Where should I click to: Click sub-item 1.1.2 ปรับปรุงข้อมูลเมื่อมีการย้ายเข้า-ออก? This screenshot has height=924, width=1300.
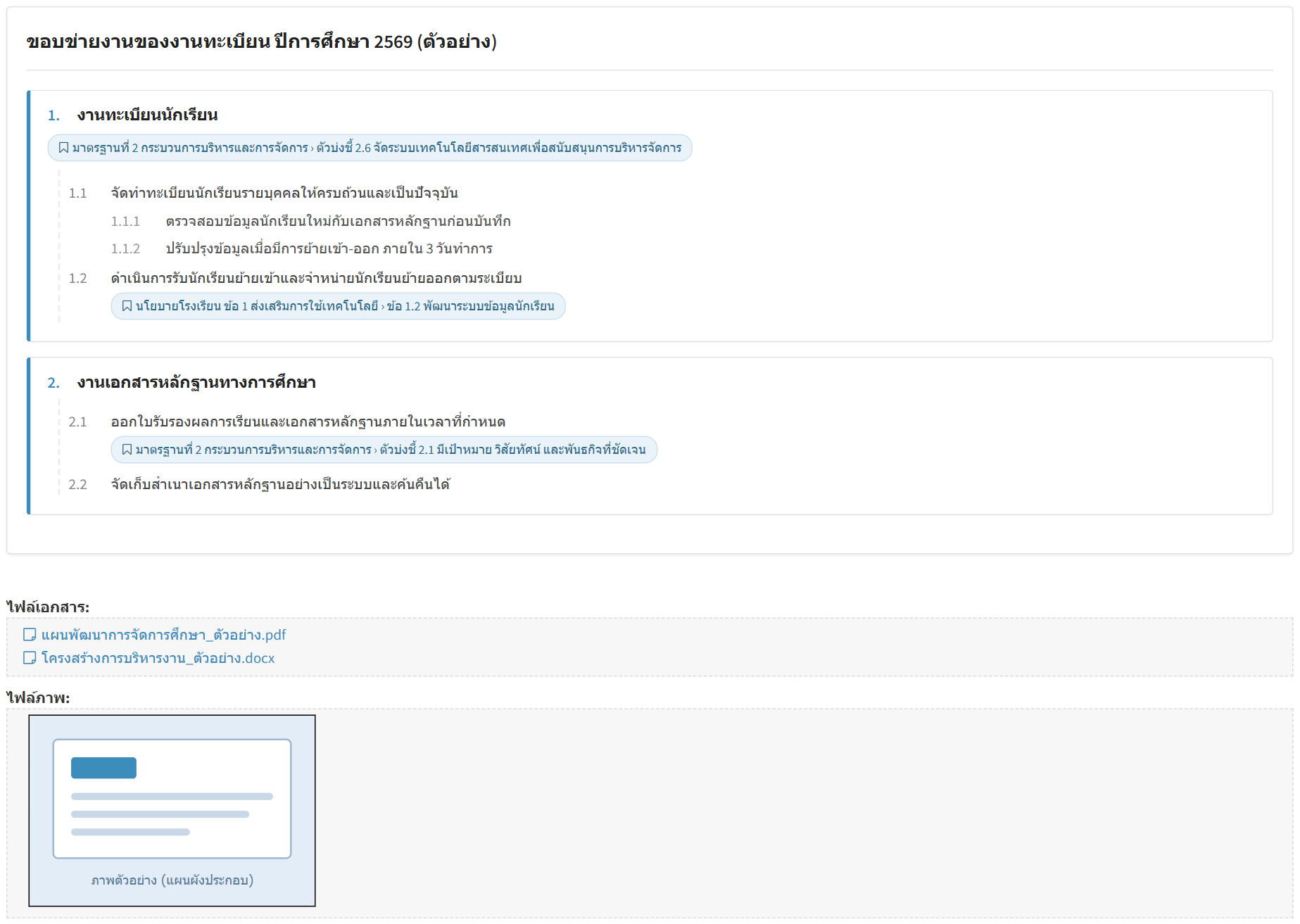tap(329, 248)
